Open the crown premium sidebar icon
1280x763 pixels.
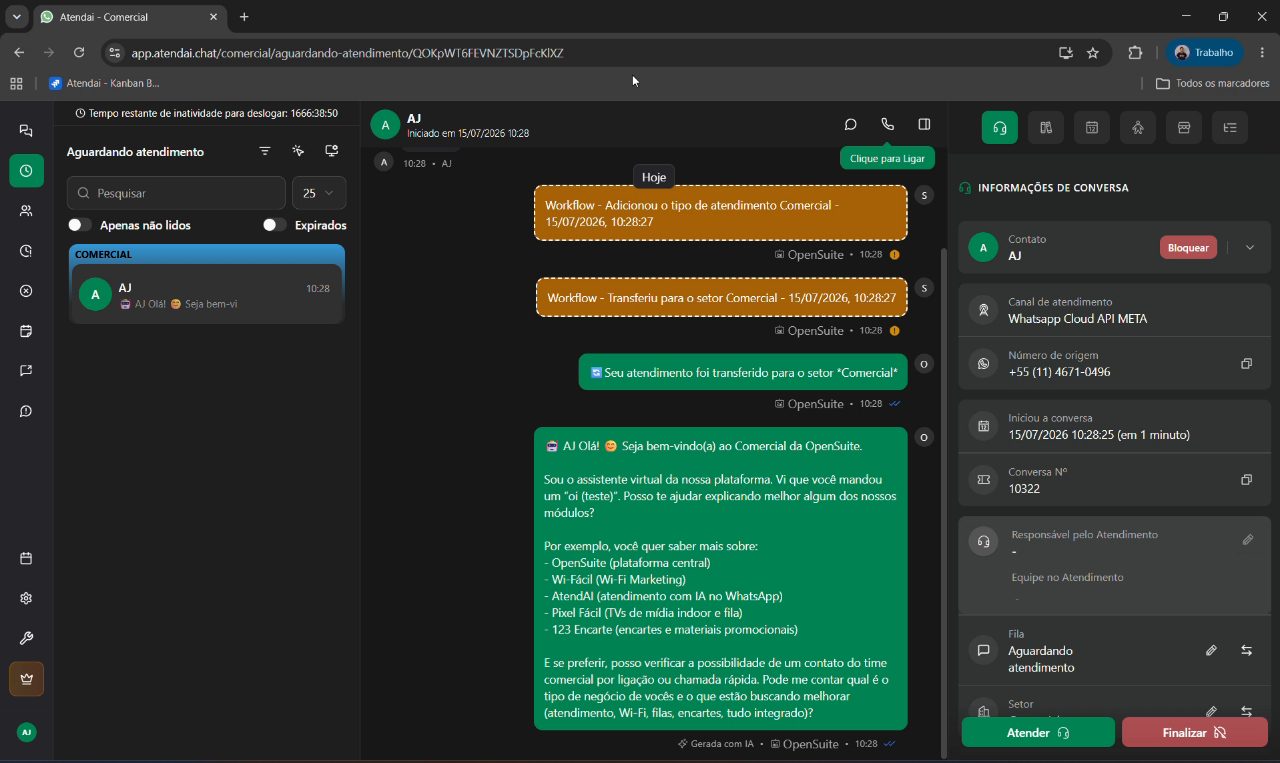pyautogui.click(x=26, y=679)
